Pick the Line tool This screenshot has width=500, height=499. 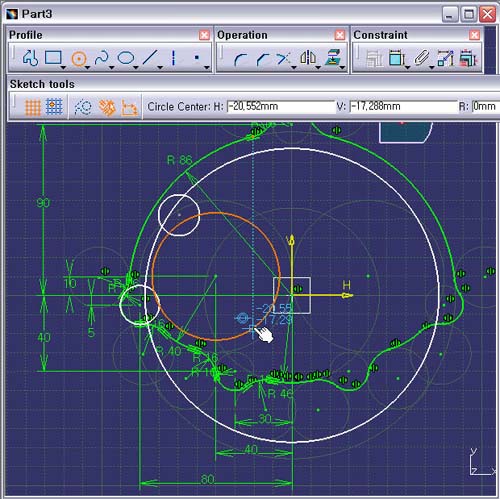coord(150,58)
